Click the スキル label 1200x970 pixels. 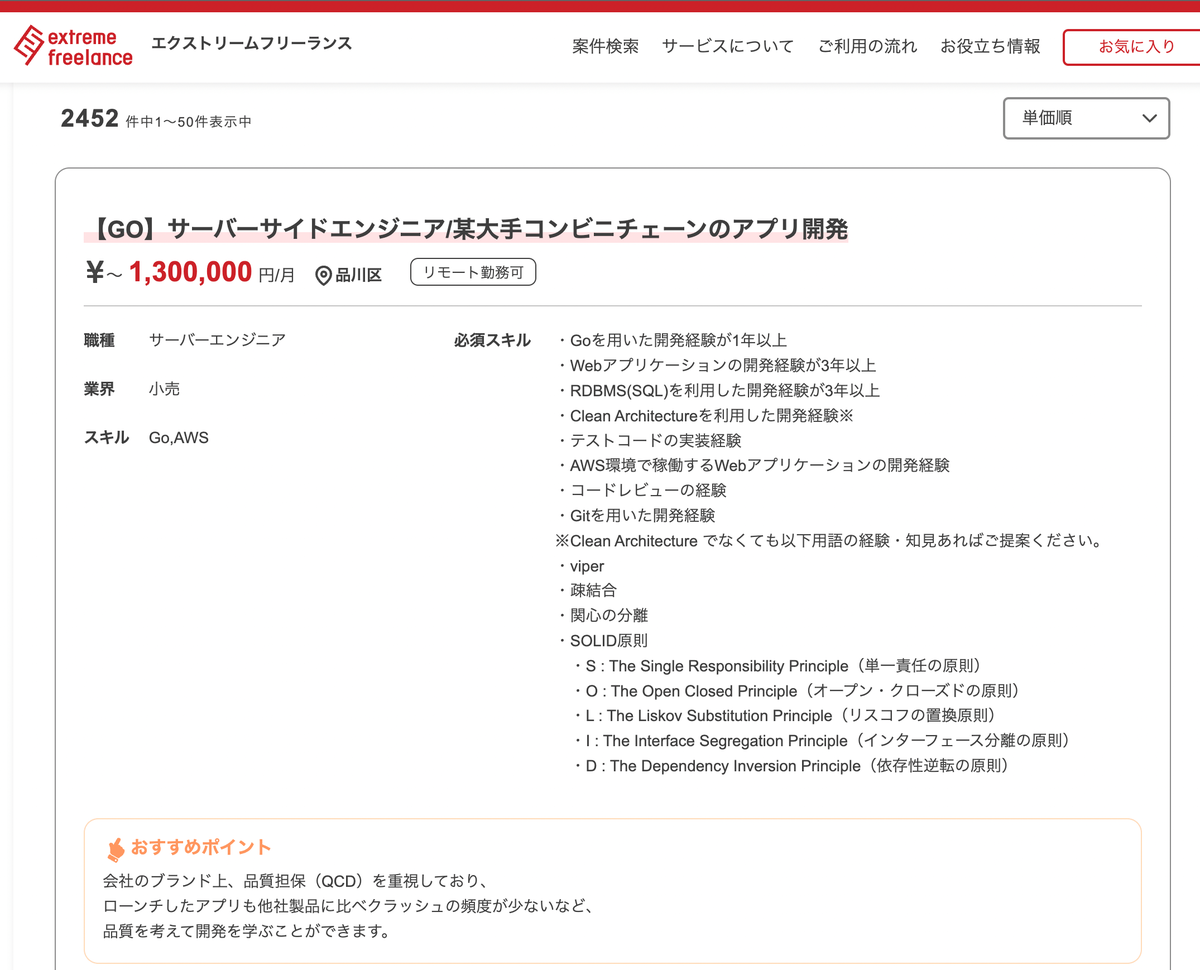pos(106,437)
